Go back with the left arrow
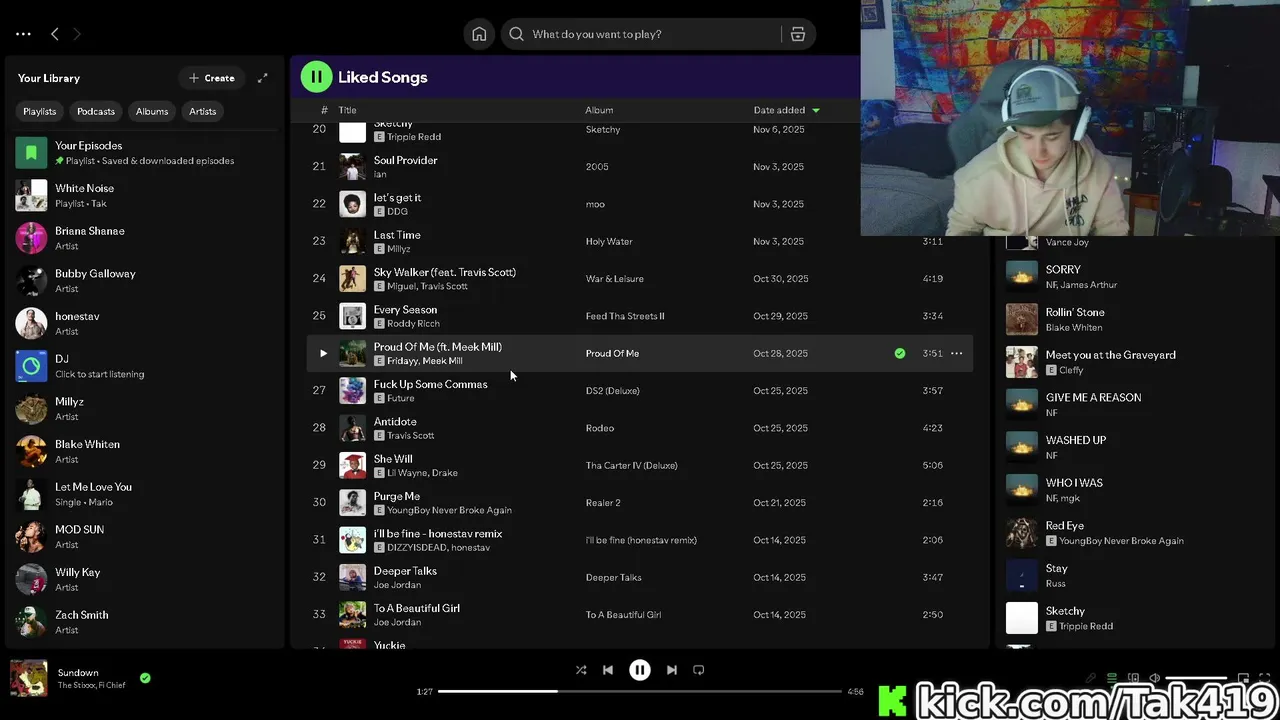Screen dimensions: 1280x720 55,34
